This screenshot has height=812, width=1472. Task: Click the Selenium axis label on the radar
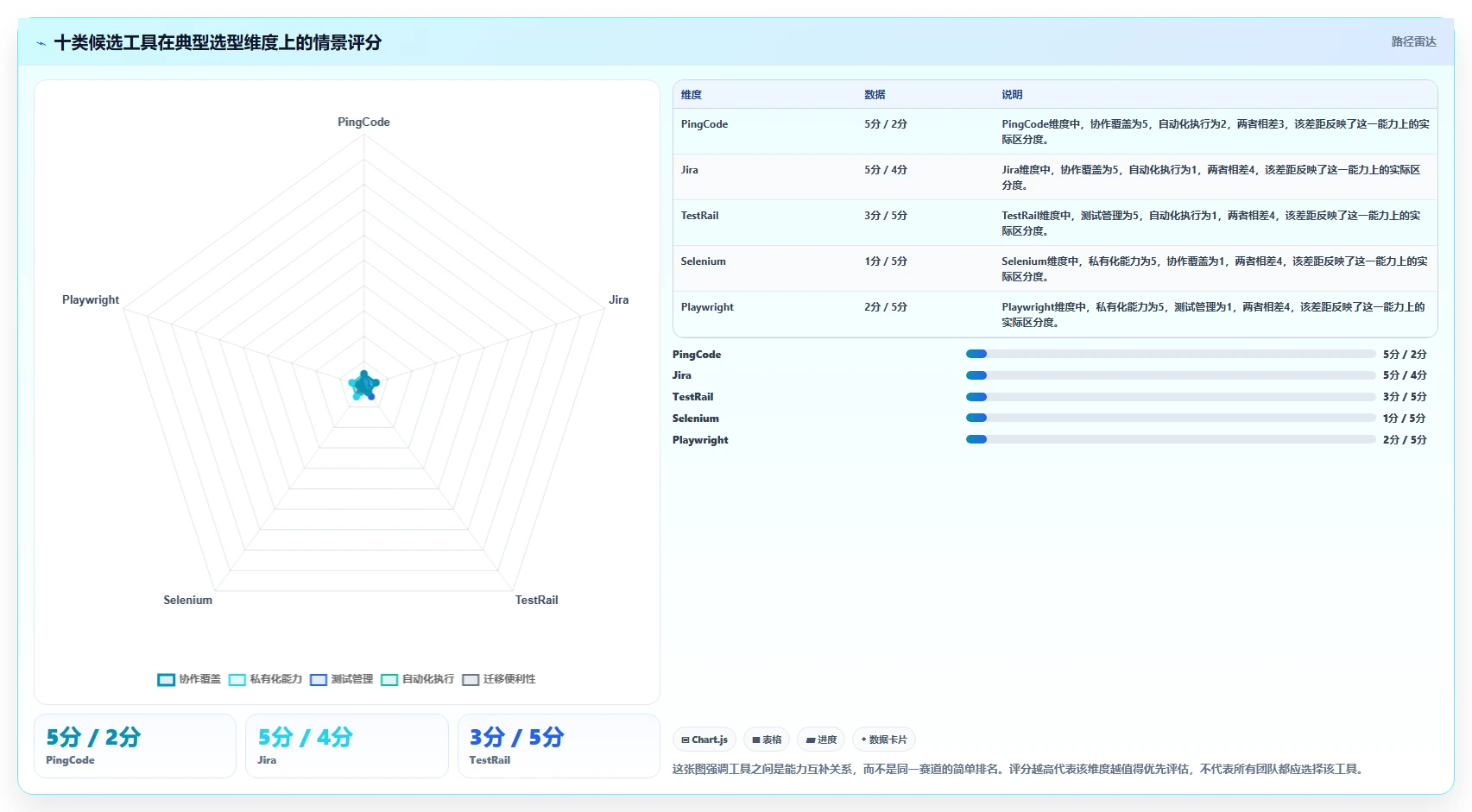(x=187, y=600)
